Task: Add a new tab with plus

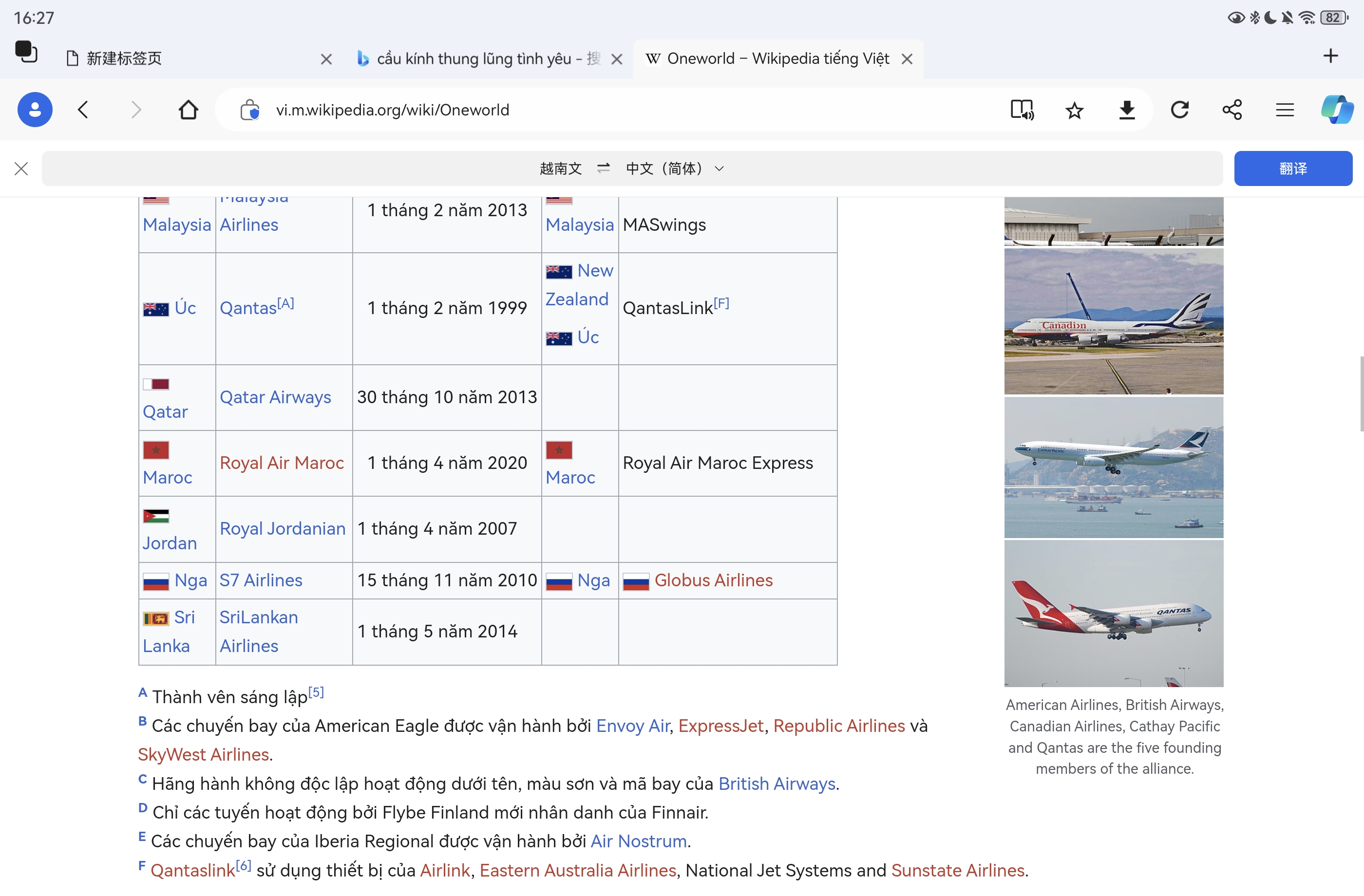Action: (1331, 56)
